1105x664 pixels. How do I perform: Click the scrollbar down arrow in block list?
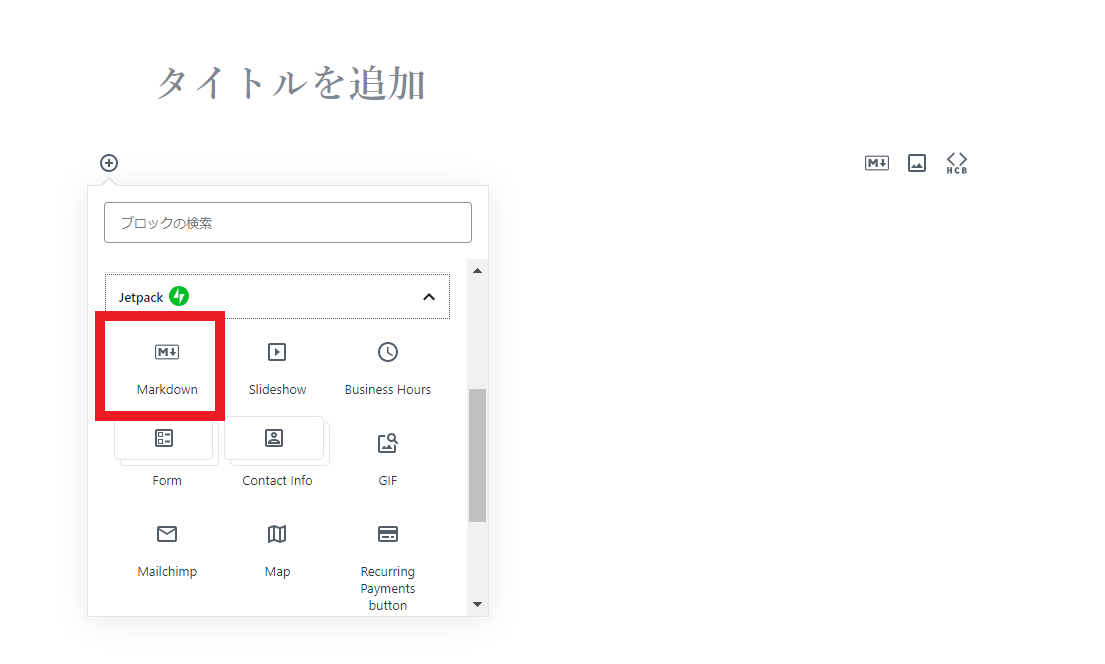tap(477, 604)
